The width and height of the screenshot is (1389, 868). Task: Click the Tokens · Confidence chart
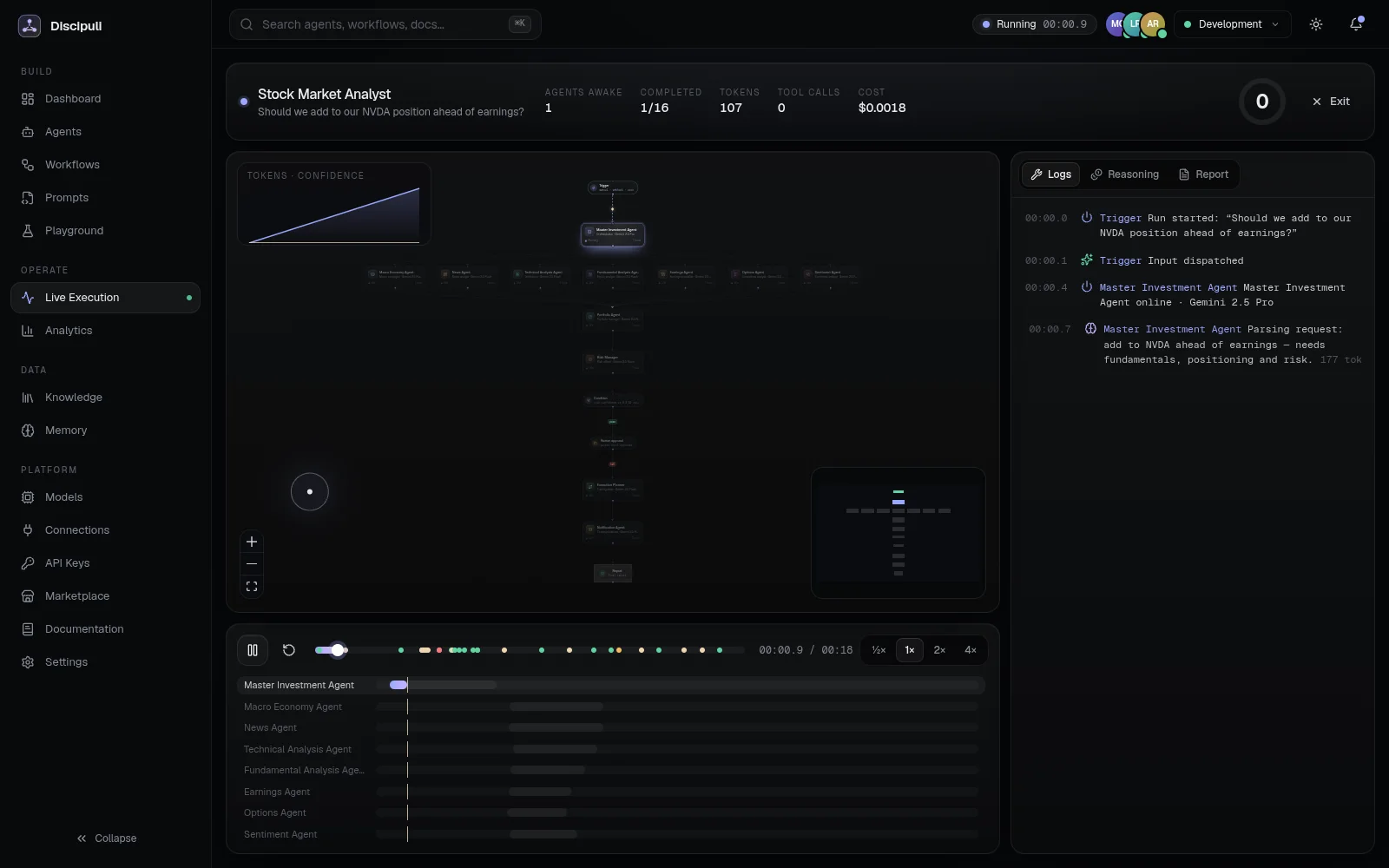click(334, 204)
